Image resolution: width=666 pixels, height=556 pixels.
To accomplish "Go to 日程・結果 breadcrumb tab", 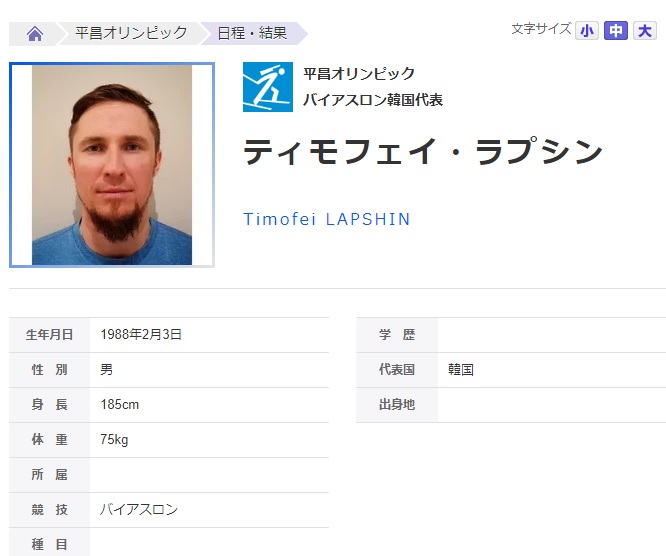I will [x=252, y=33].
